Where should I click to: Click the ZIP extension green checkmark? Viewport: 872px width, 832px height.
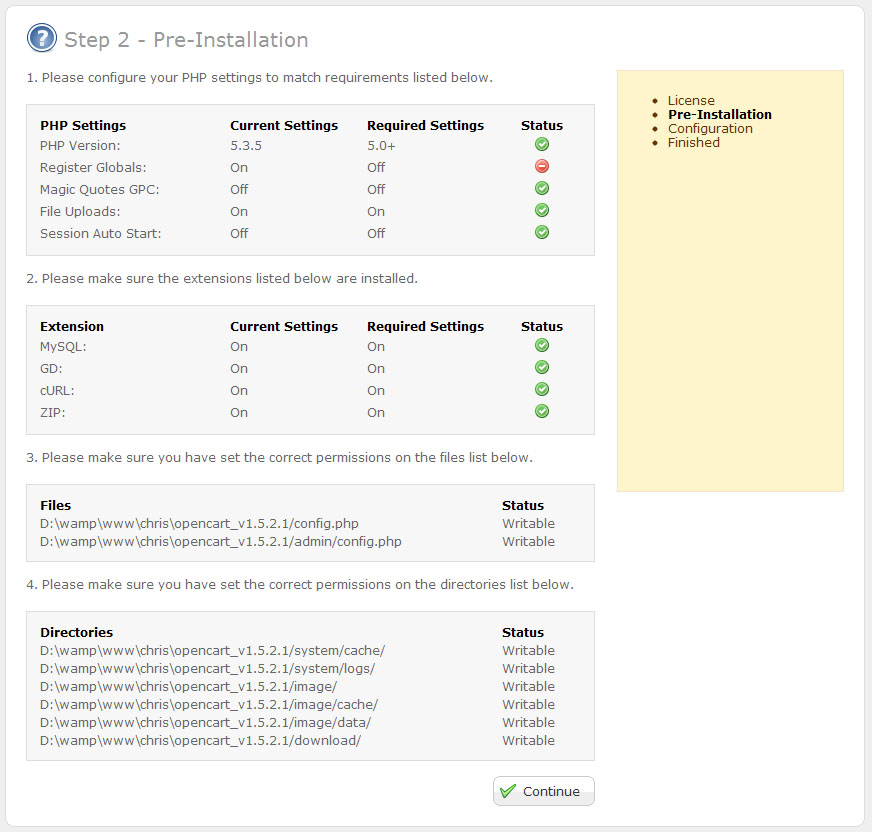[x=542, y=411]
